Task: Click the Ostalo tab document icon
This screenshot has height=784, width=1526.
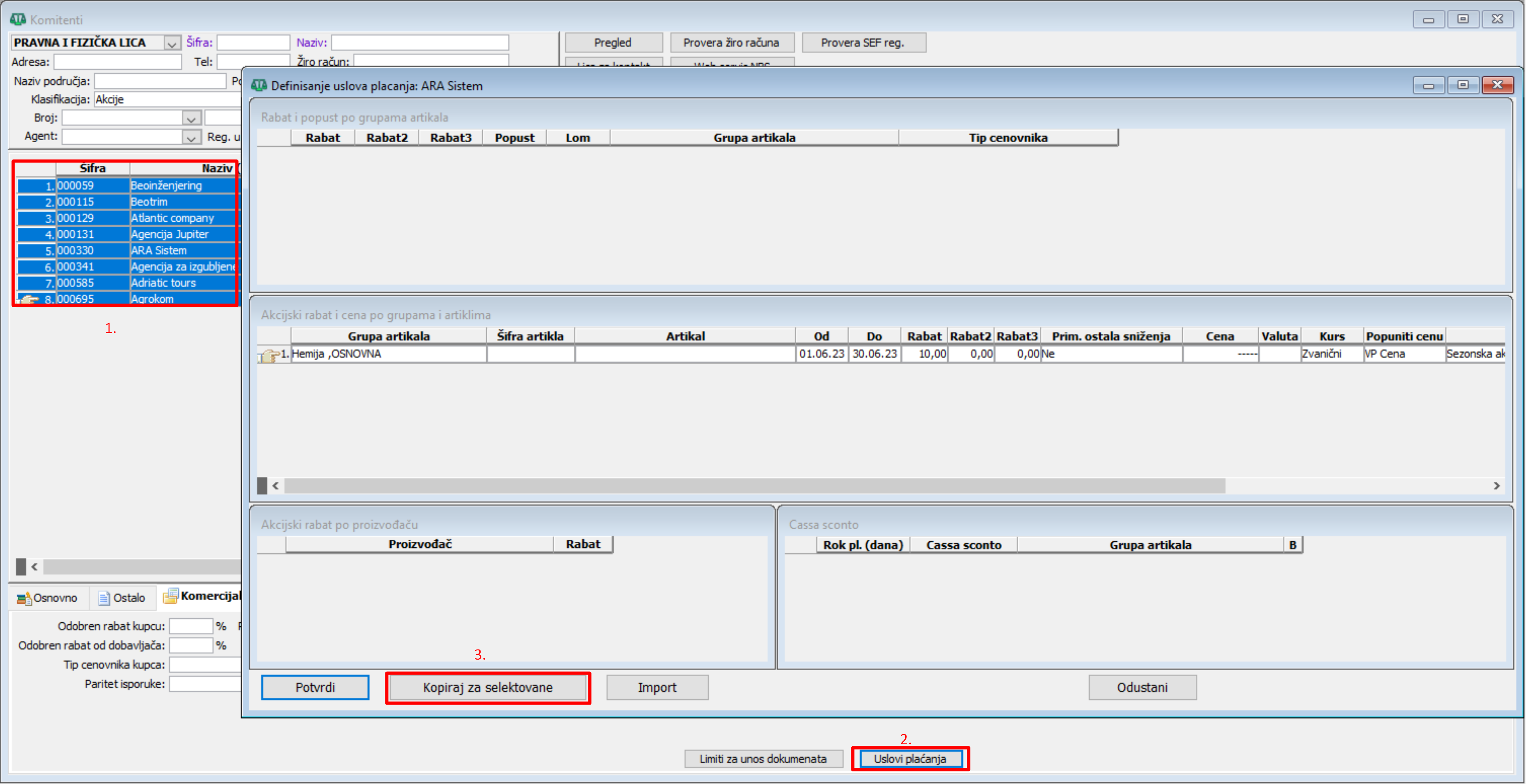Action: 104,598
